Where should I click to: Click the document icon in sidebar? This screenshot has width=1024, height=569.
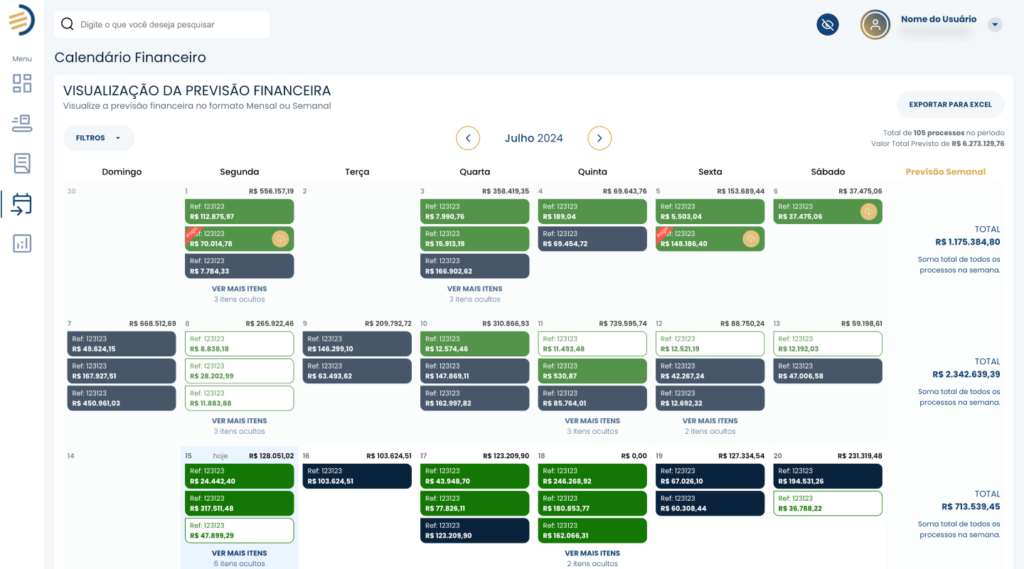[22, 163]
